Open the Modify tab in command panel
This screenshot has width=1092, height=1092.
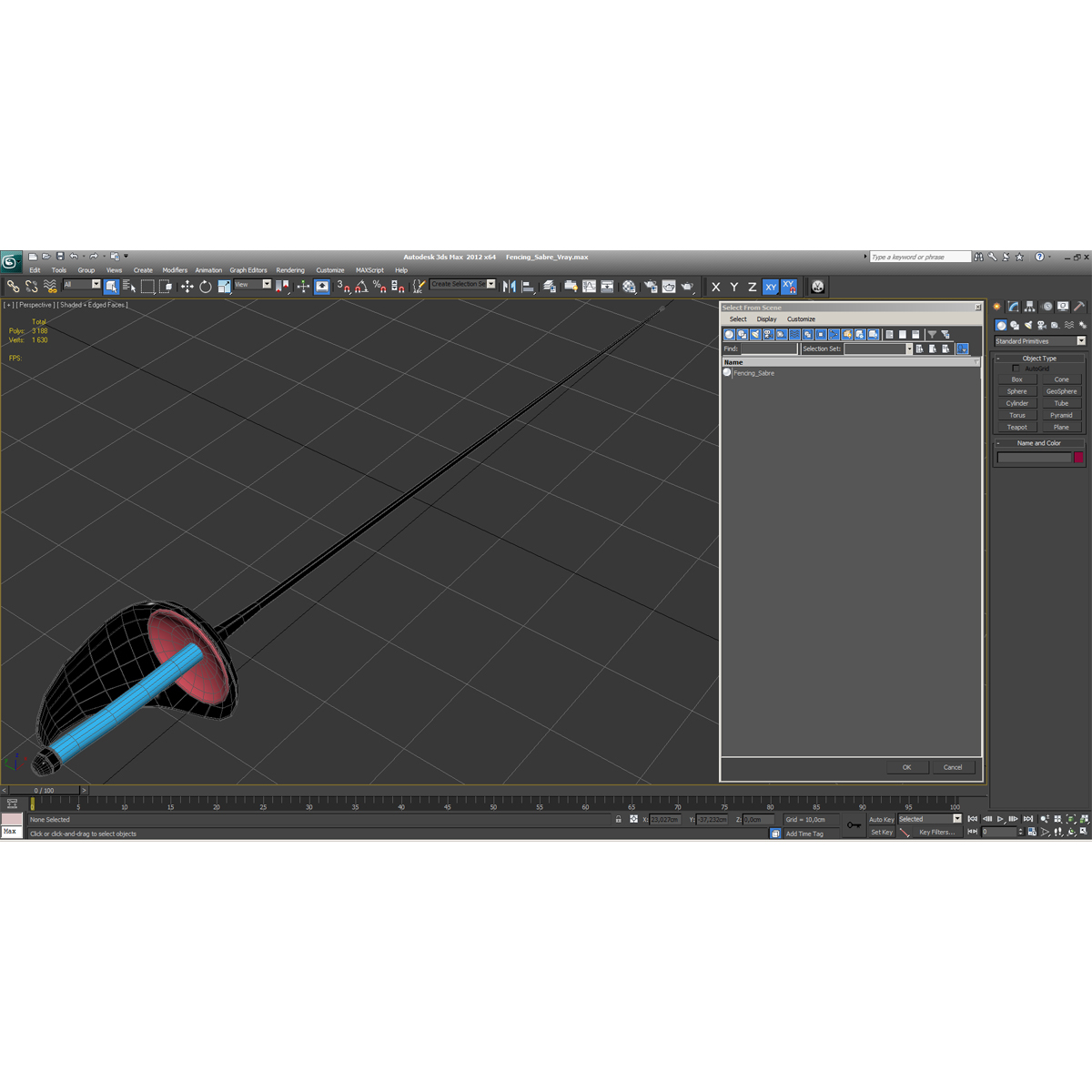(x=1013, y=307)
